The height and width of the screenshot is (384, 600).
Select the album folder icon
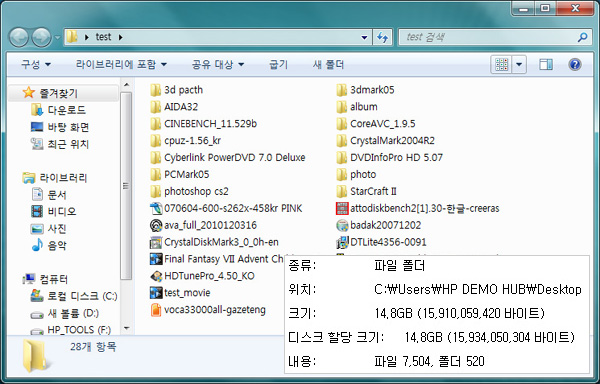(x=342, y=107)
